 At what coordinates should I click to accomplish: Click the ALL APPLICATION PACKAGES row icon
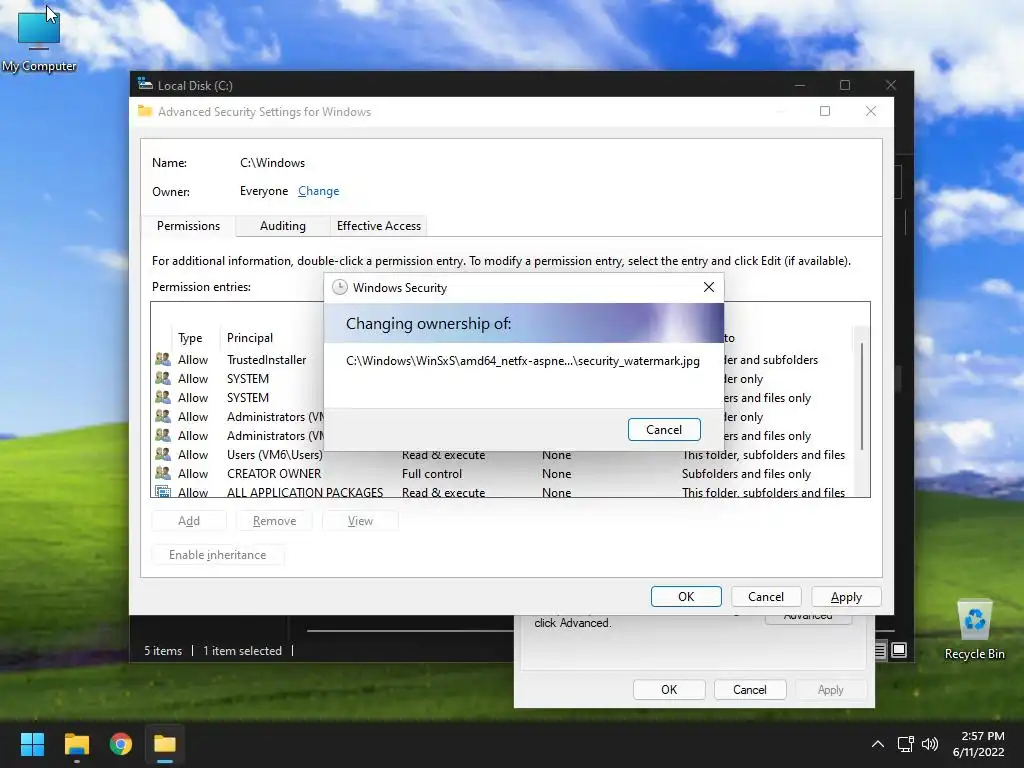point(163,491)
